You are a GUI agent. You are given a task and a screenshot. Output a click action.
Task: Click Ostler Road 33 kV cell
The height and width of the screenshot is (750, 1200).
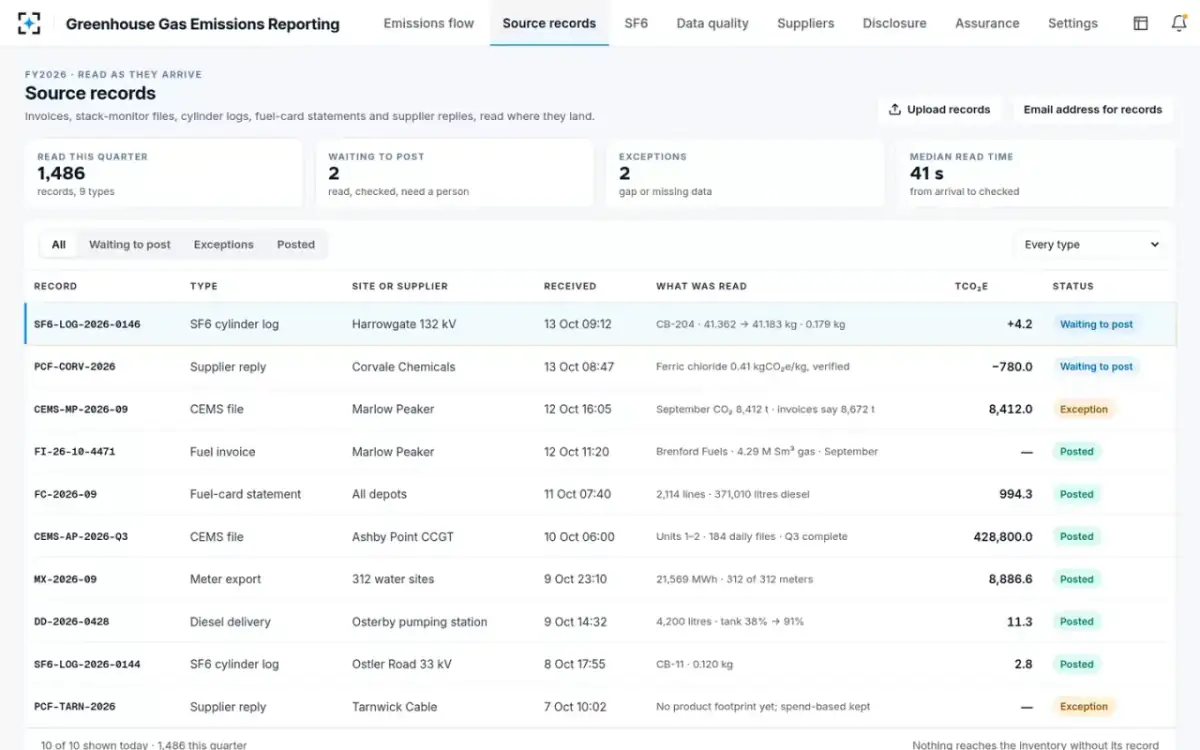pos(402,664)
